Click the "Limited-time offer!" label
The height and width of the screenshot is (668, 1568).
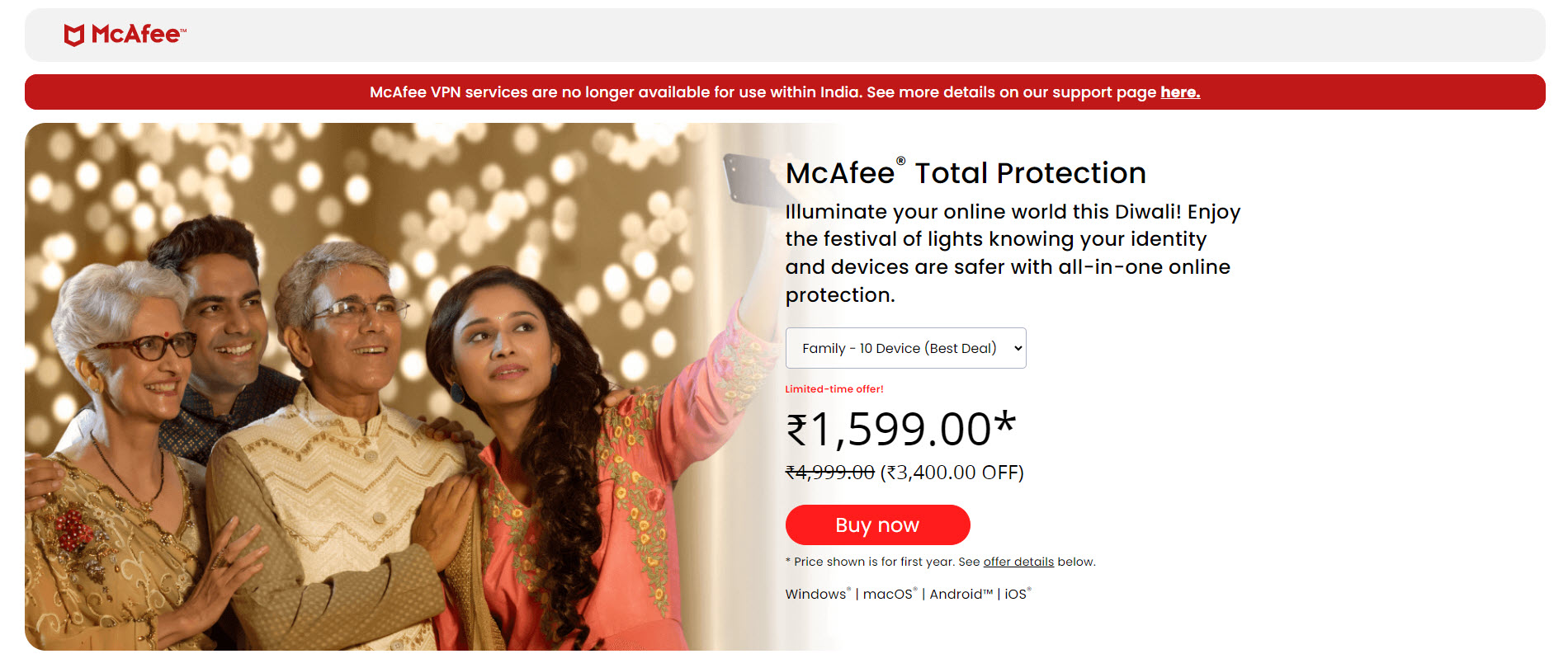click(834, 389)
